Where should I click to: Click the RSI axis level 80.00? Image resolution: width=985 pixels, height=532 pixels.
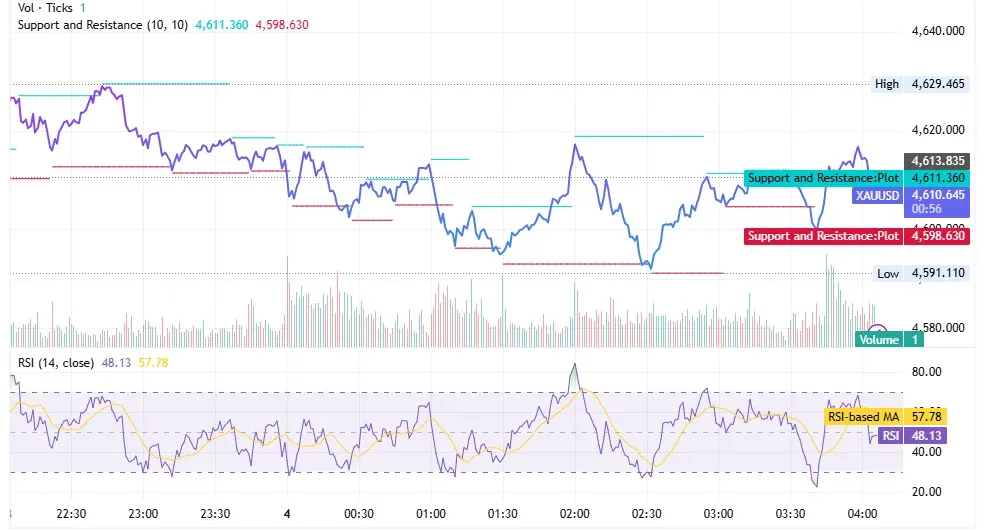click(927, 372)
